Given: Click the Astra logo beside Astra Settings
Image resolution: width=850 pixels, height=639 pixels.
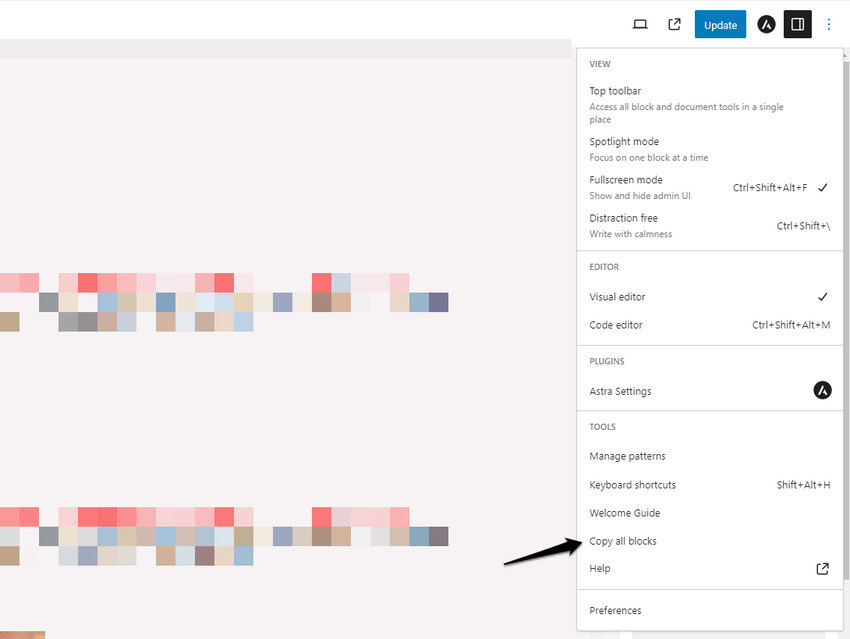Looking at the screenshot, I should [822, 391].
